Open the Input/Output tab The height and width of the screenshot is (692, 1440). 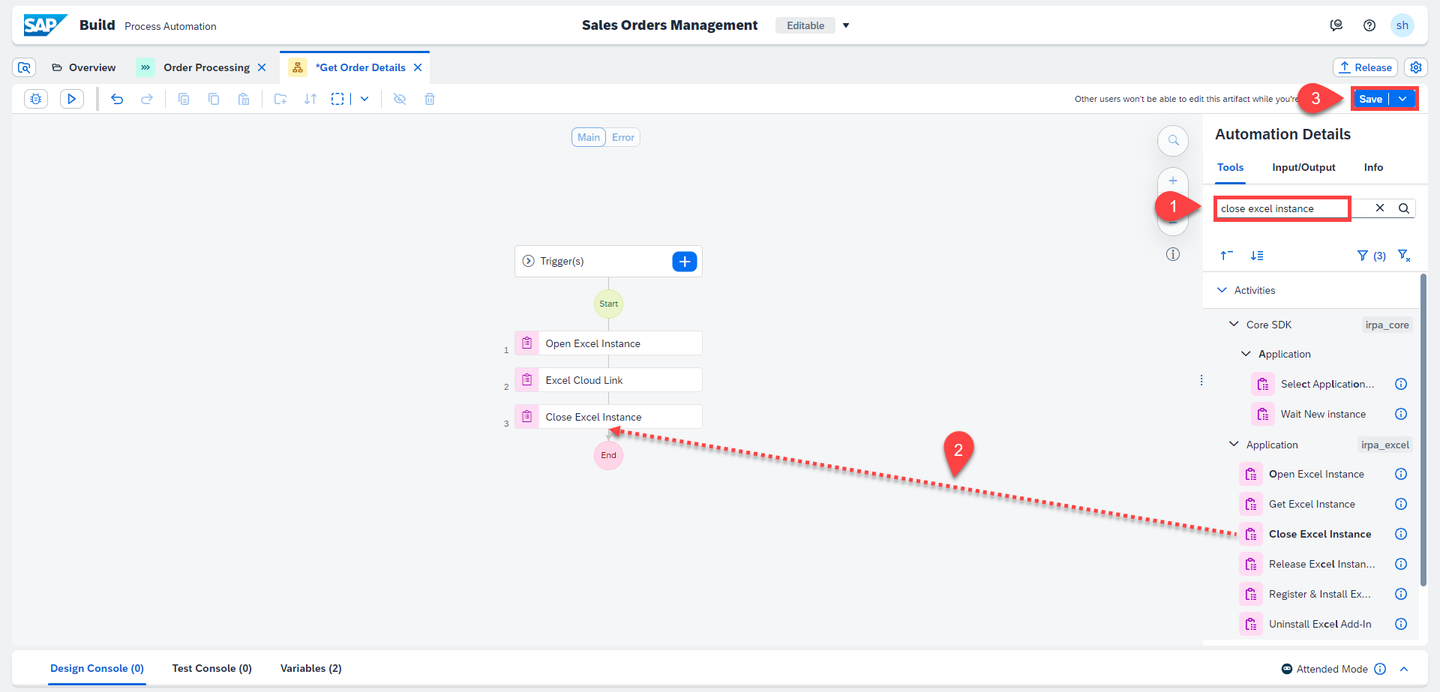(x=1303, y=167)
